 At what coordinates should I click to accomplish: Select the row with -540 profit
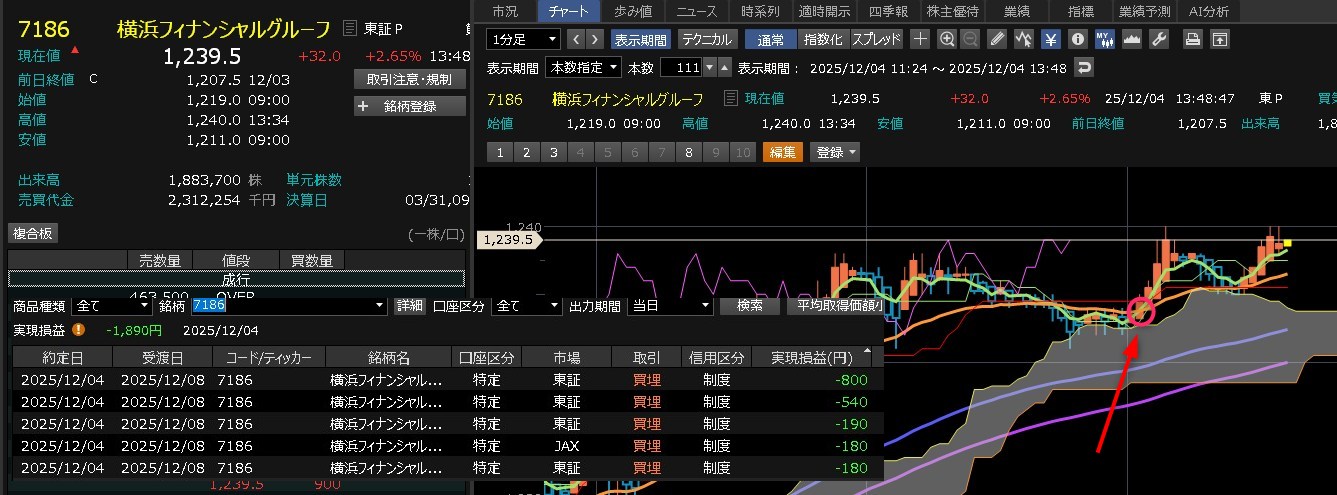point(446,402)
